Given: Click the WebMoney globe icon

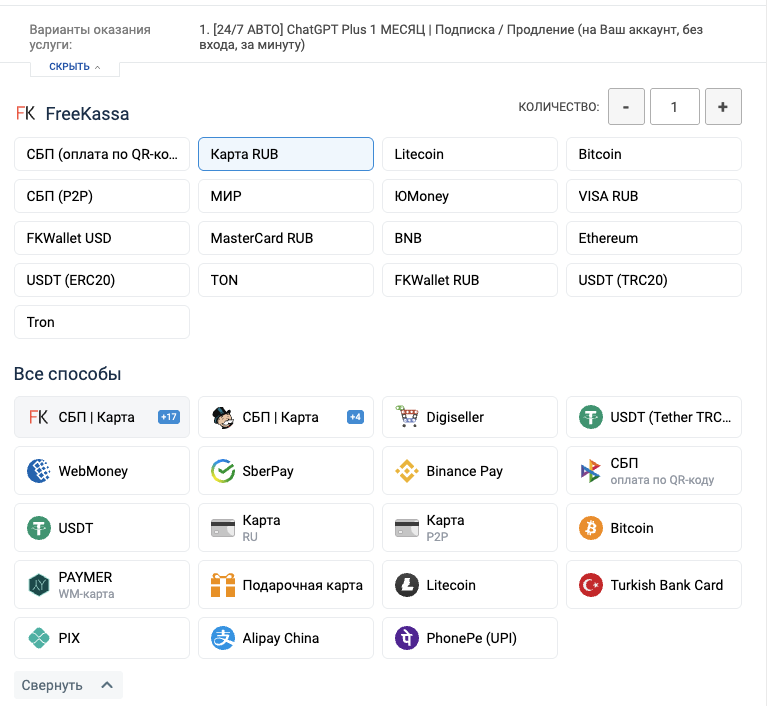Looking at the screenshot, I should tap(39, 471).
